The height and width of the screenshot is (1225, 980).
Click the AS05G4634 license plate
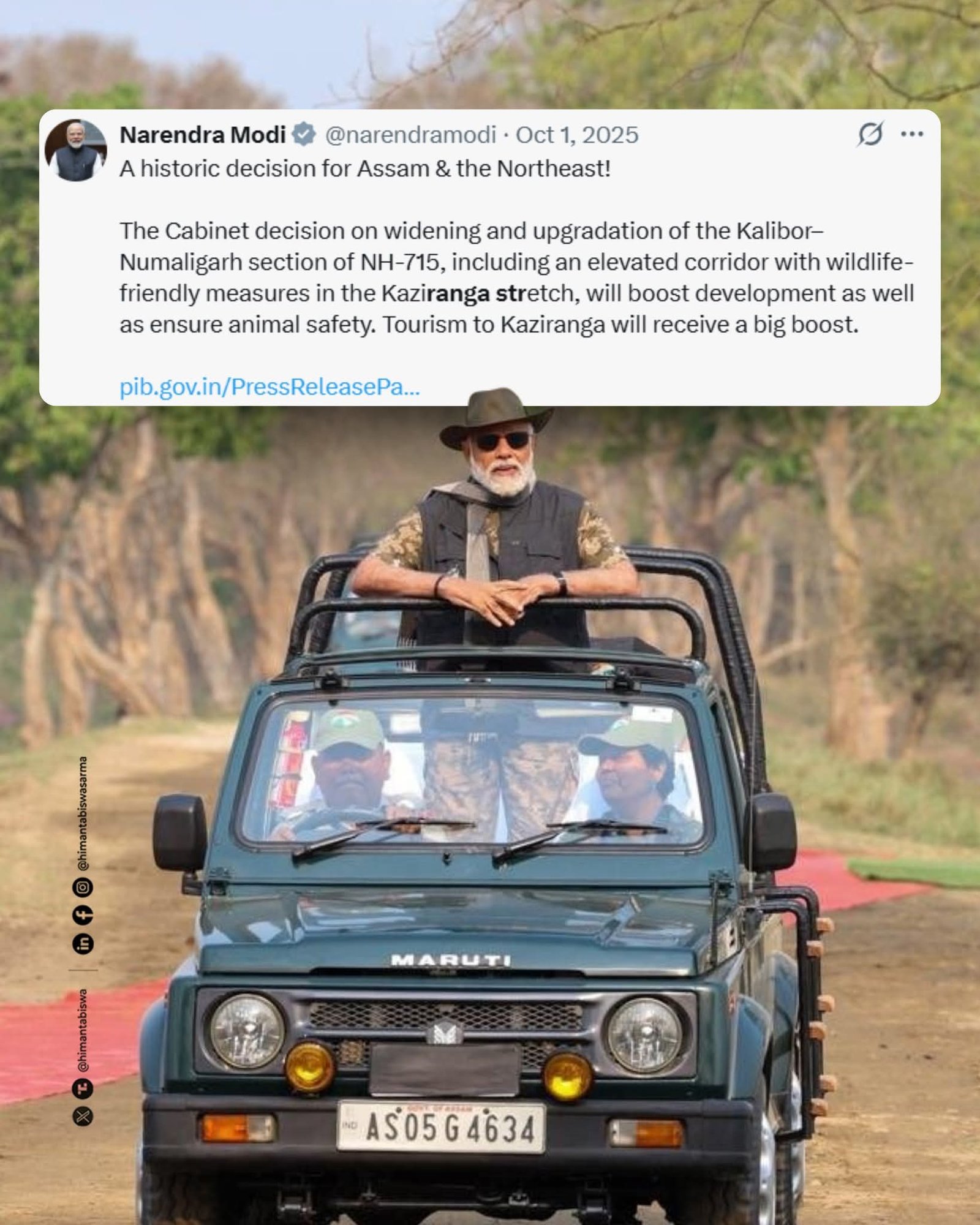click(441, 1128)
